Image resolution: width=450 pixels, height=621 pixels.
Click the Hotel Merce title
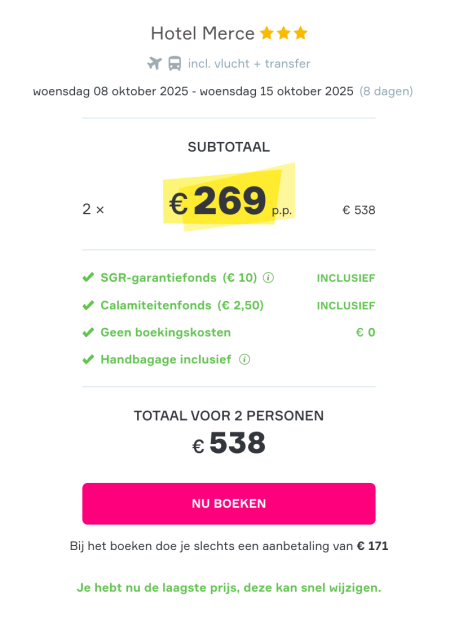coord(202,33)
